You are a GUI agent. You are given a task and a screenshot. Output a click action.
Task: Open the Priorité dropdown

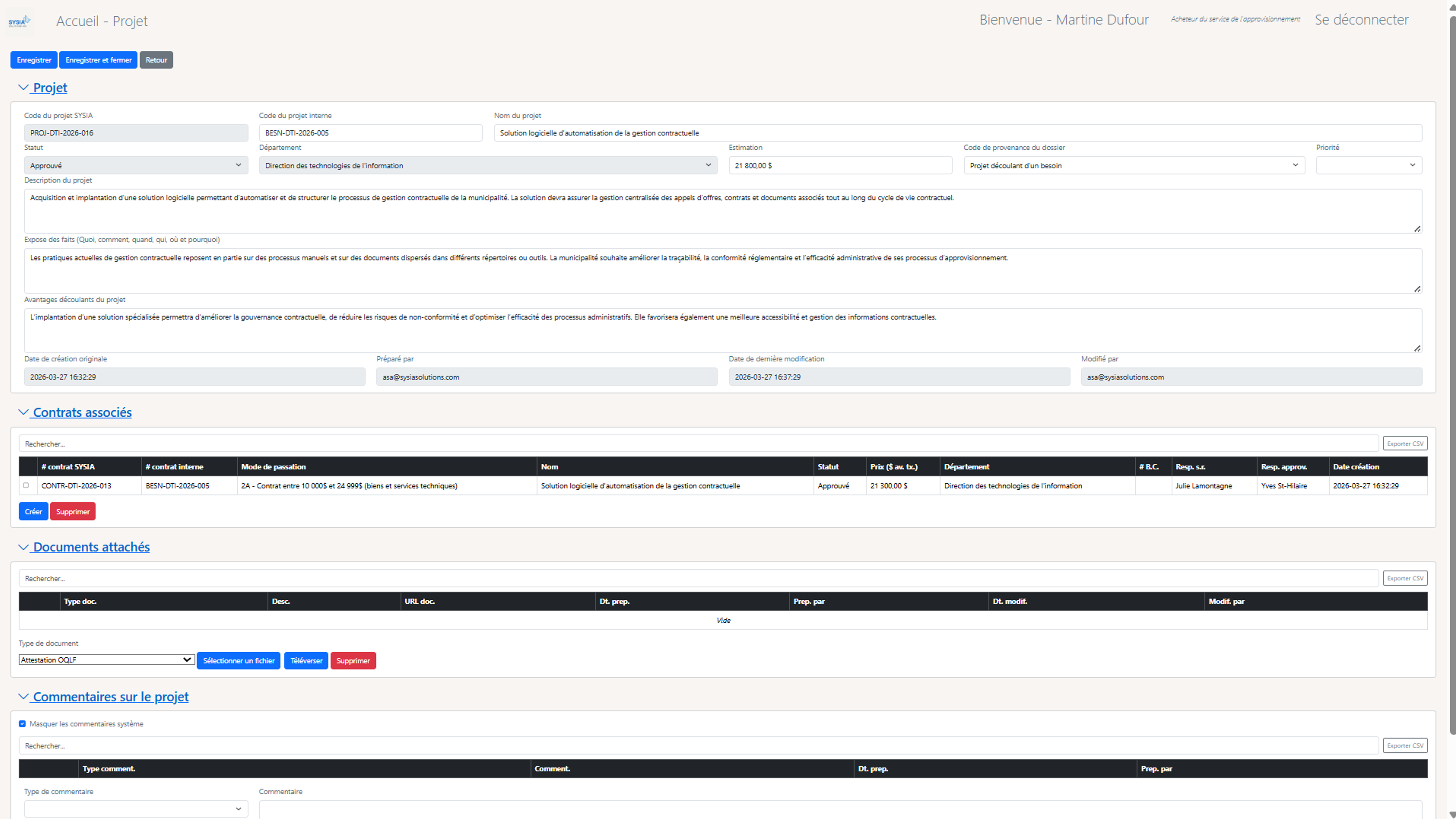click(1368, 166)
